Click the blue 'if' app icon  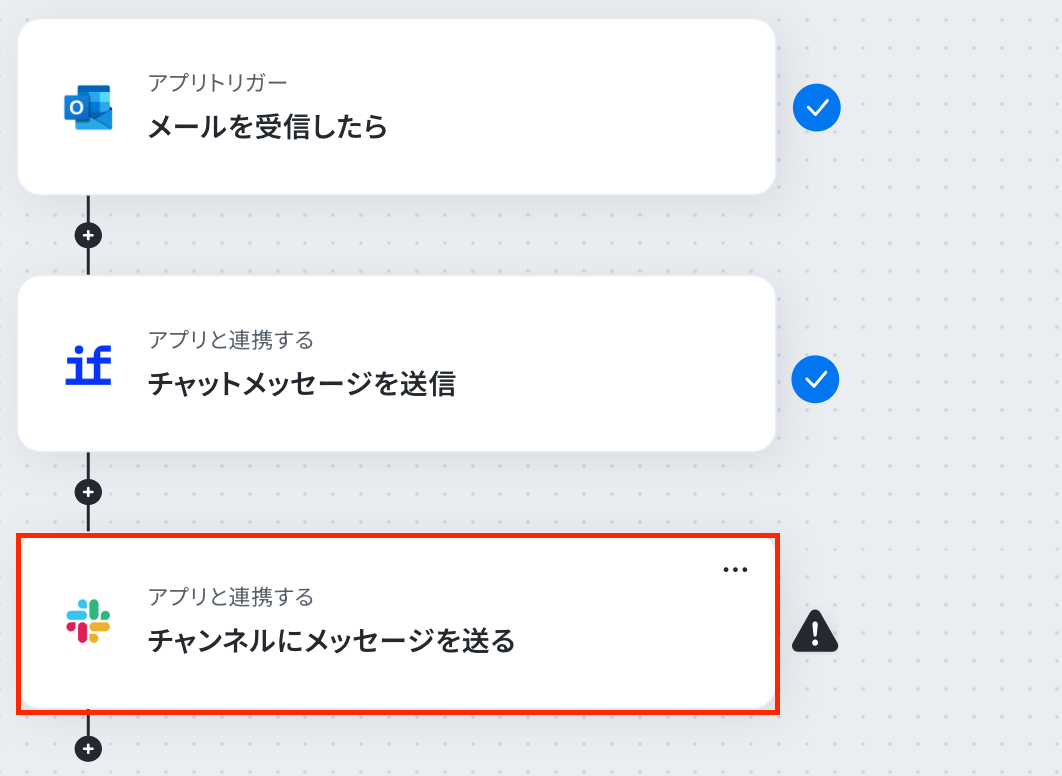tap(88, 365)
